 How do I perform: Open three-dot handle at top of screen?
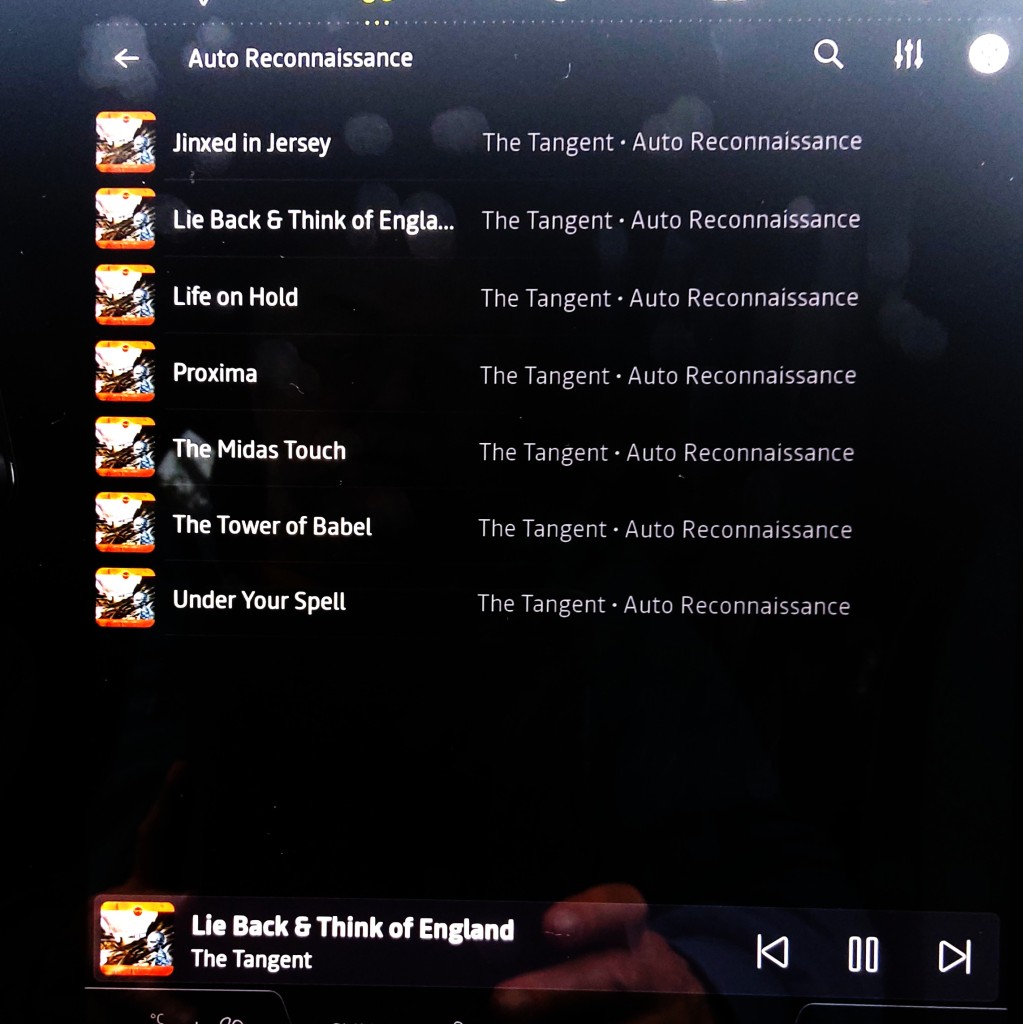pyautogui.click(x=377, y=23)
